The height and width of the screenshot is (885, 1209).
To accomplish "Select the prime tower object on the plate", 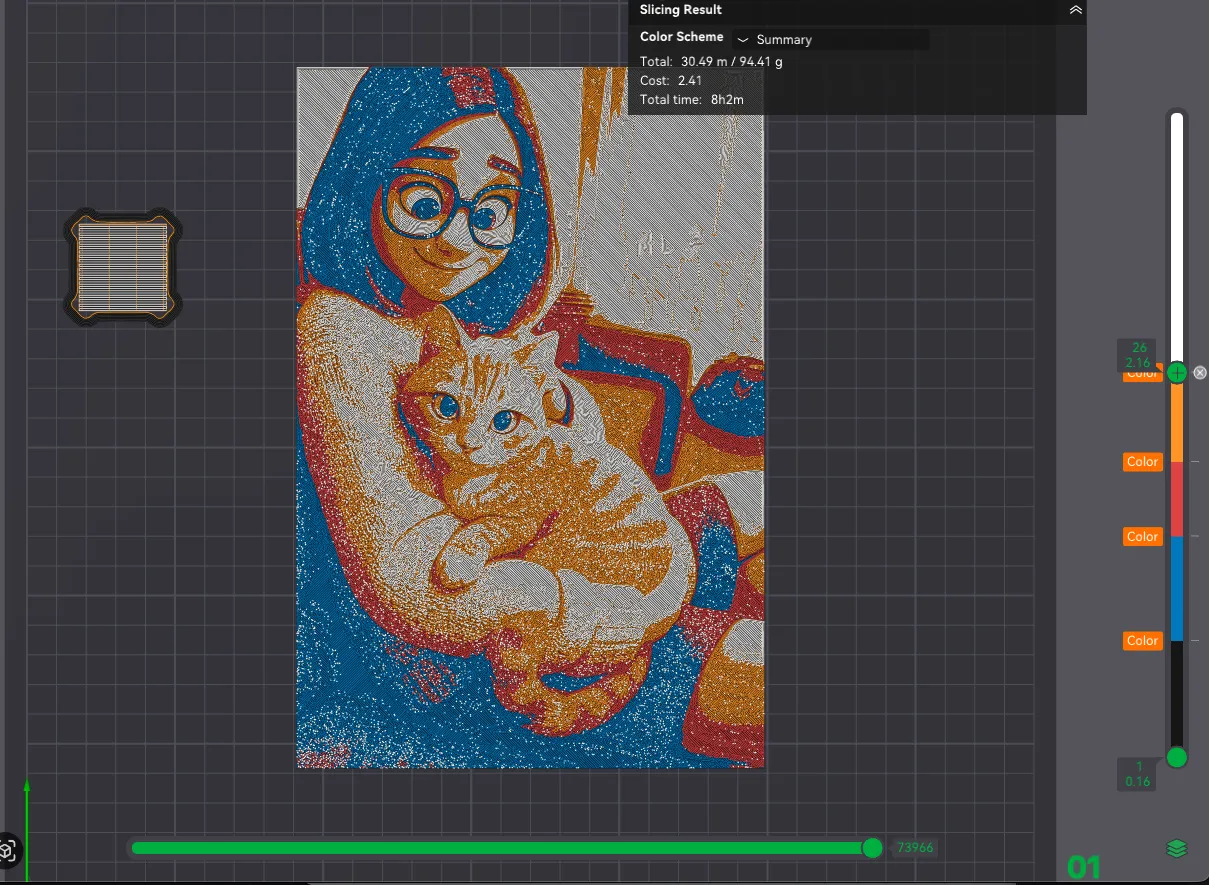I will (x=123, y=267).
